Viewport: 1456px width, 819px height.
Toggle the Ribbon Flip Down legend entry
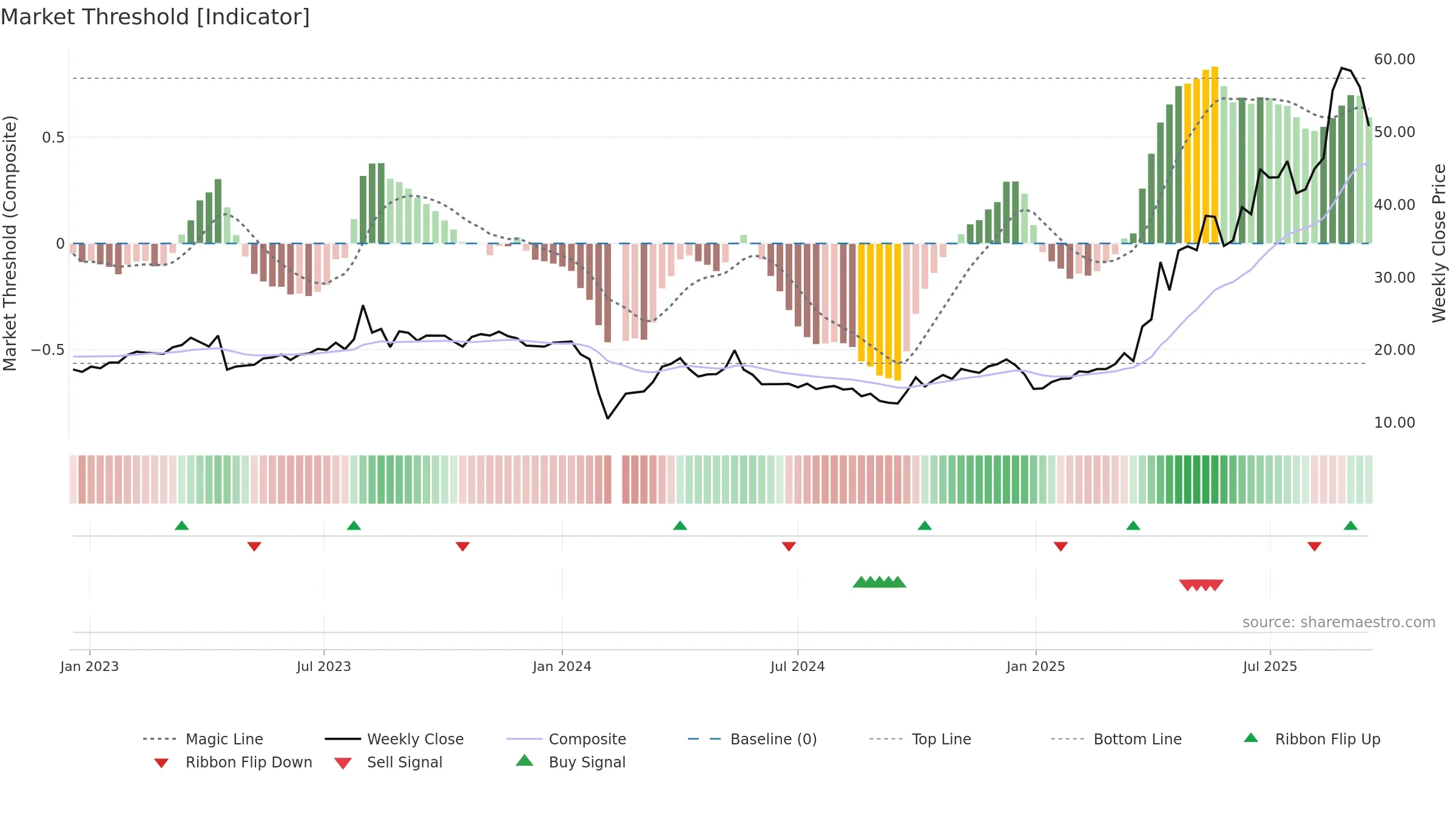tap(232, 763)
